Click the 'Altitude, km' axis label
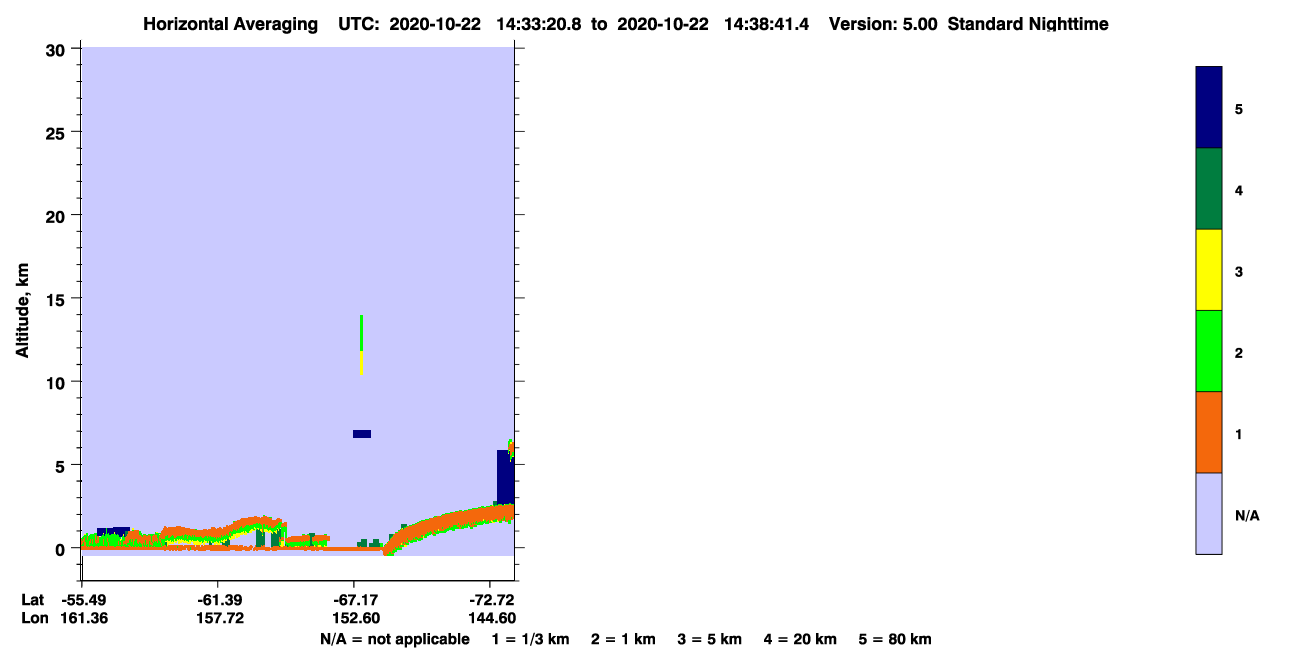 22,311
